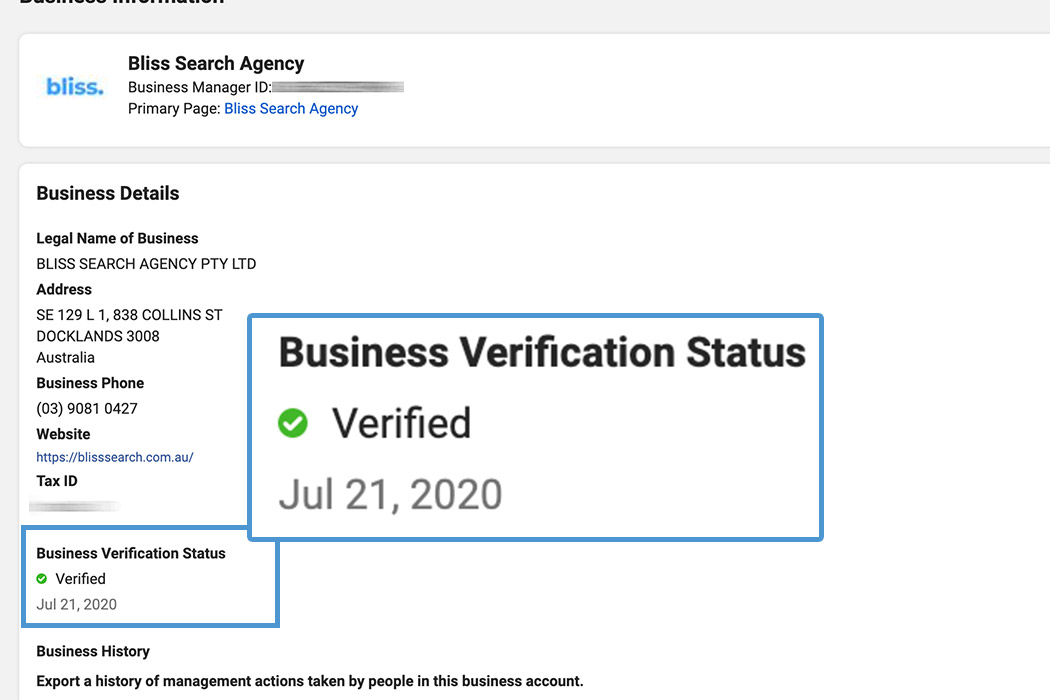Click the small 'Jul 21, 2020' verification date
The width and height of the screenshot is (1050, 700).
[x=76, y=604]
